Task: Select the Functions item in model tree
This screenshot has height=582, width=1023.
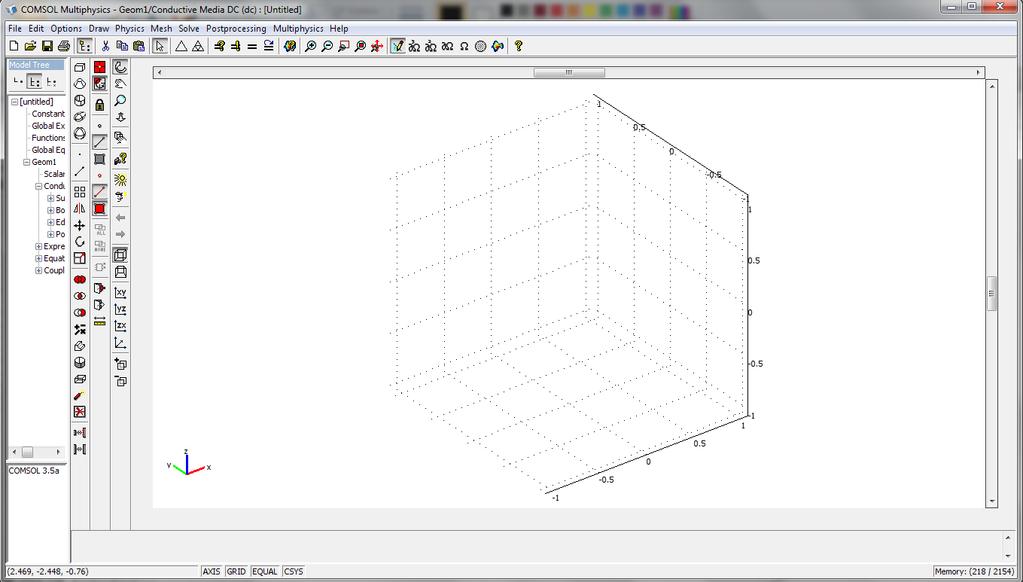Action: pyautogui.click(x=48, y=138)
